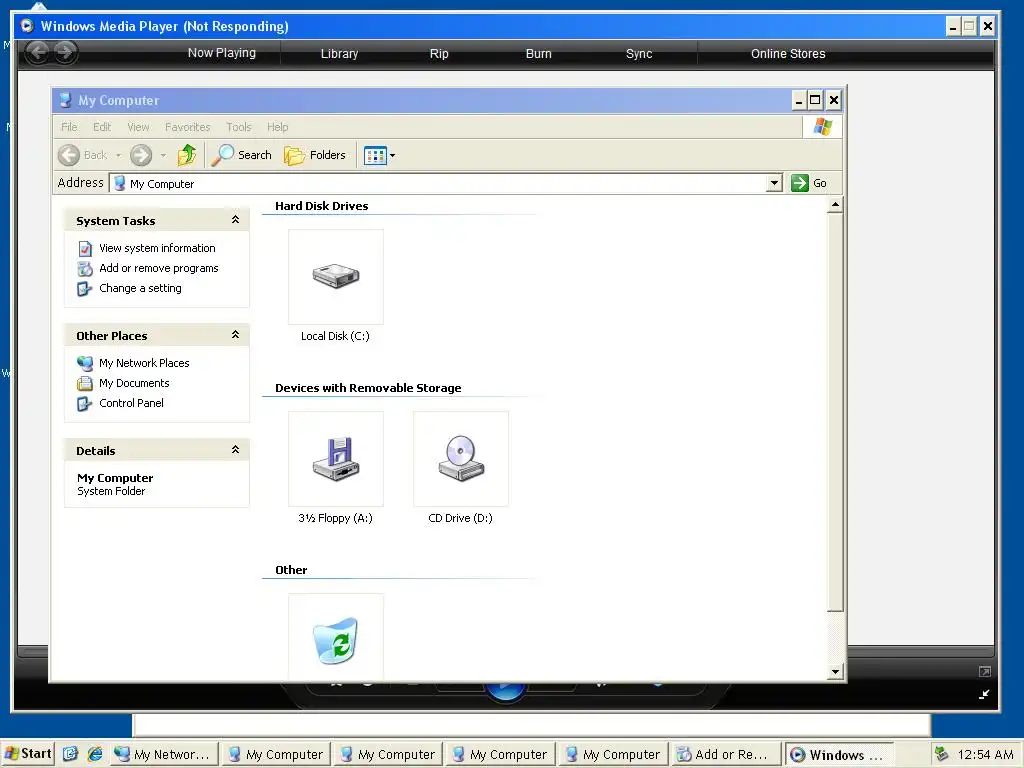The height and width of the screenshot is (768, 1024).
Task: Launch Internet Explorer from quick launch
Action: [95, 754]
